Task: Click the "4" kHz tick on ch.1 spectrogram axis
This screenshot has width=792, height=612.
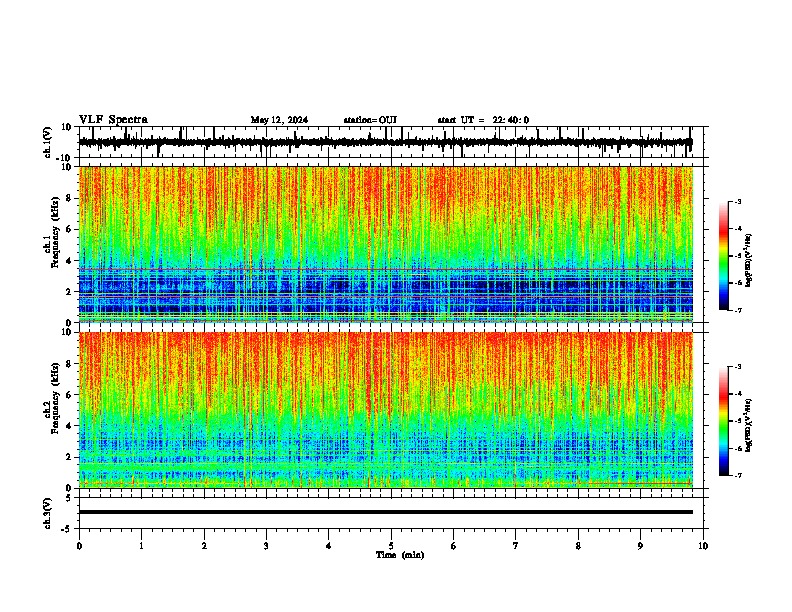Action: [x=70, y=261]
